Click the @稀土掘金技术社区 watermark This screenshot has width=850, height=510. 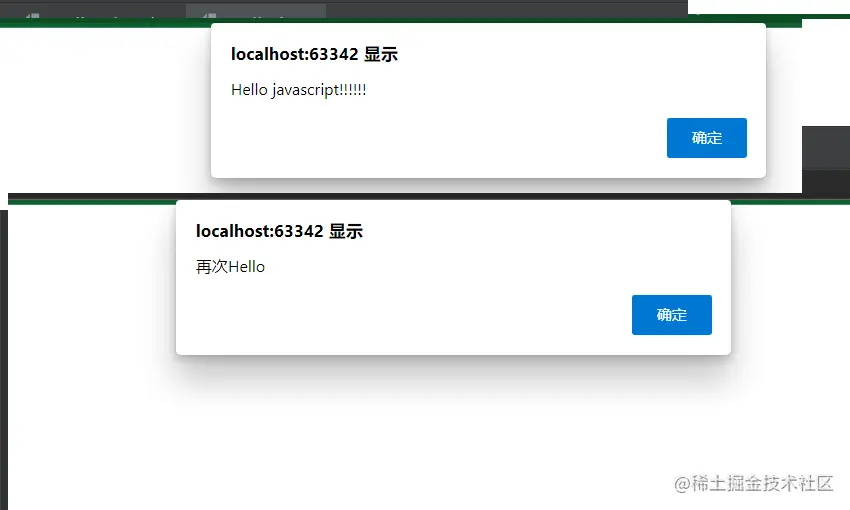tap(754, 483)
